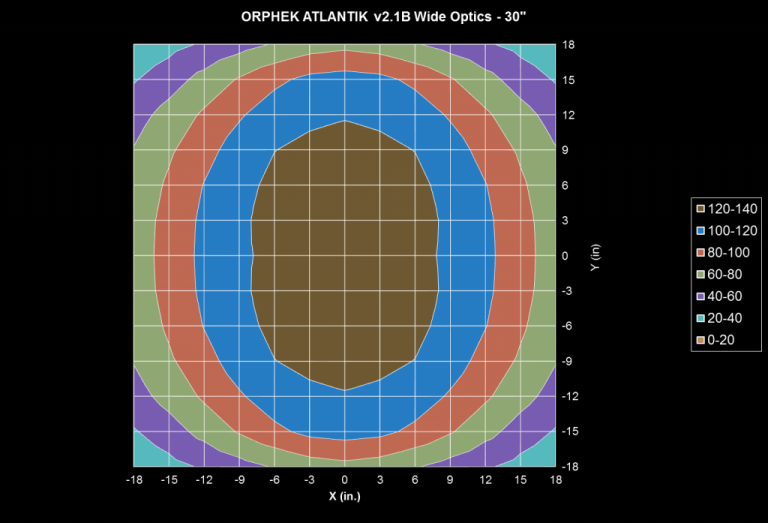Click the X (in.) axis title

(344, 496)
